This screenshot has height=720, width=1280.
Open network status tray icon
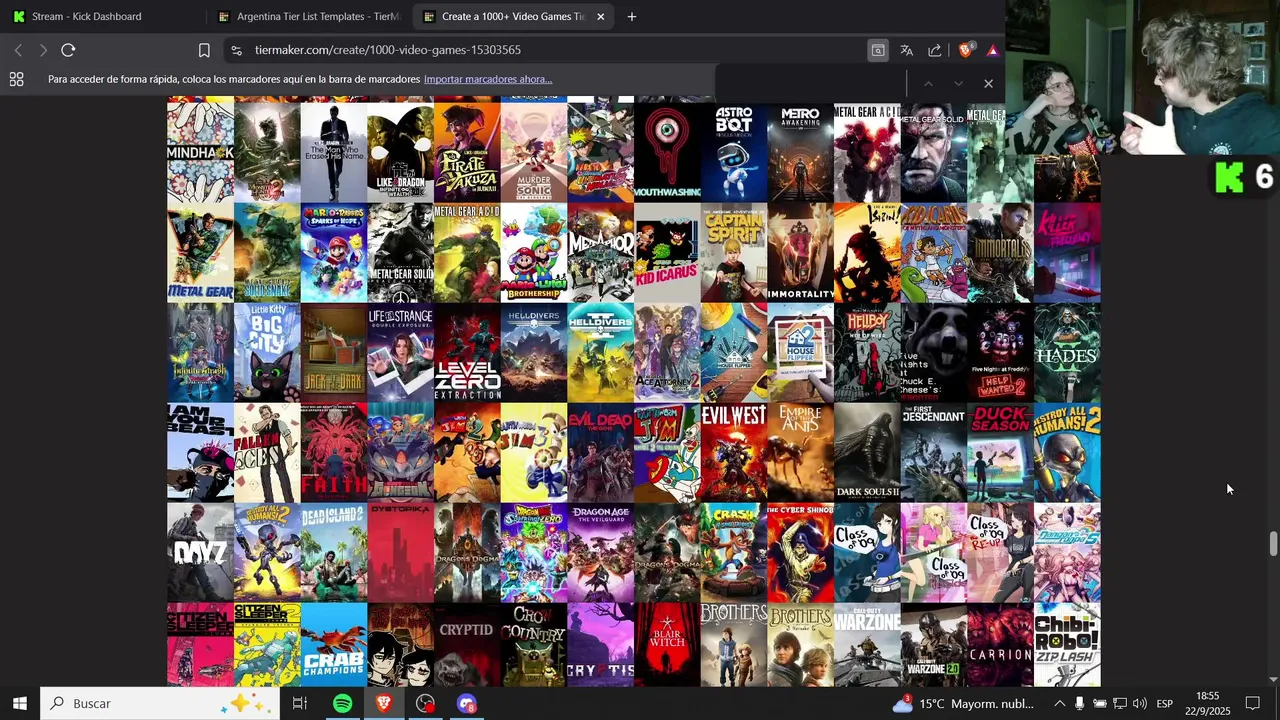pyautogui.click(x=1119, y=704)
